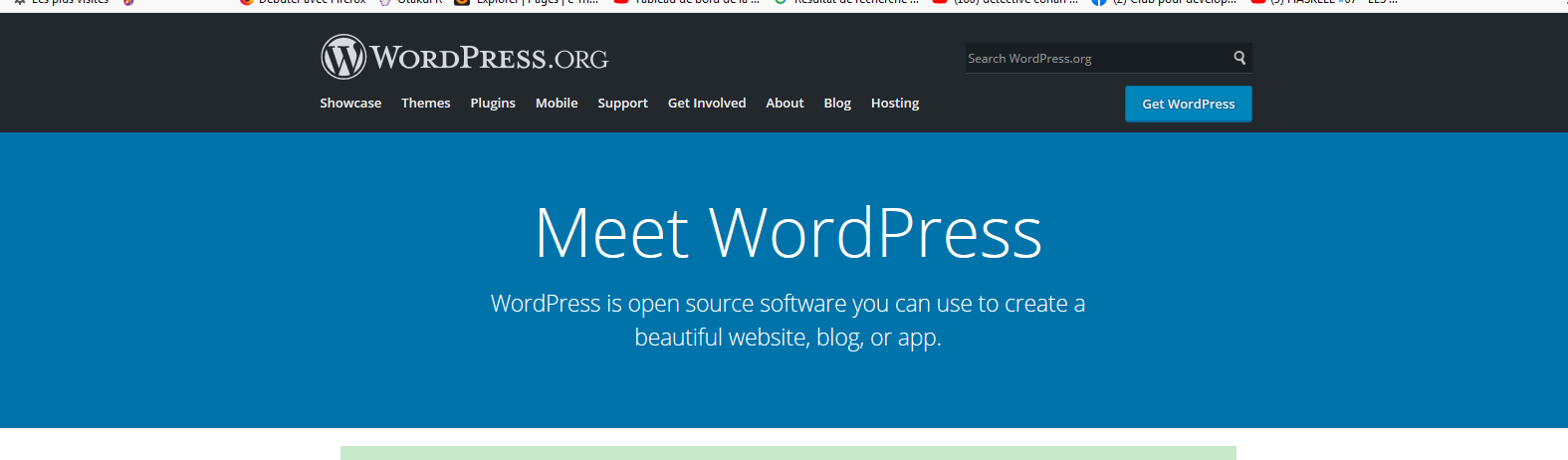Click the WordPress.org logo
The height and width of the screenshot is (460, 1568).
click(464, 57)
